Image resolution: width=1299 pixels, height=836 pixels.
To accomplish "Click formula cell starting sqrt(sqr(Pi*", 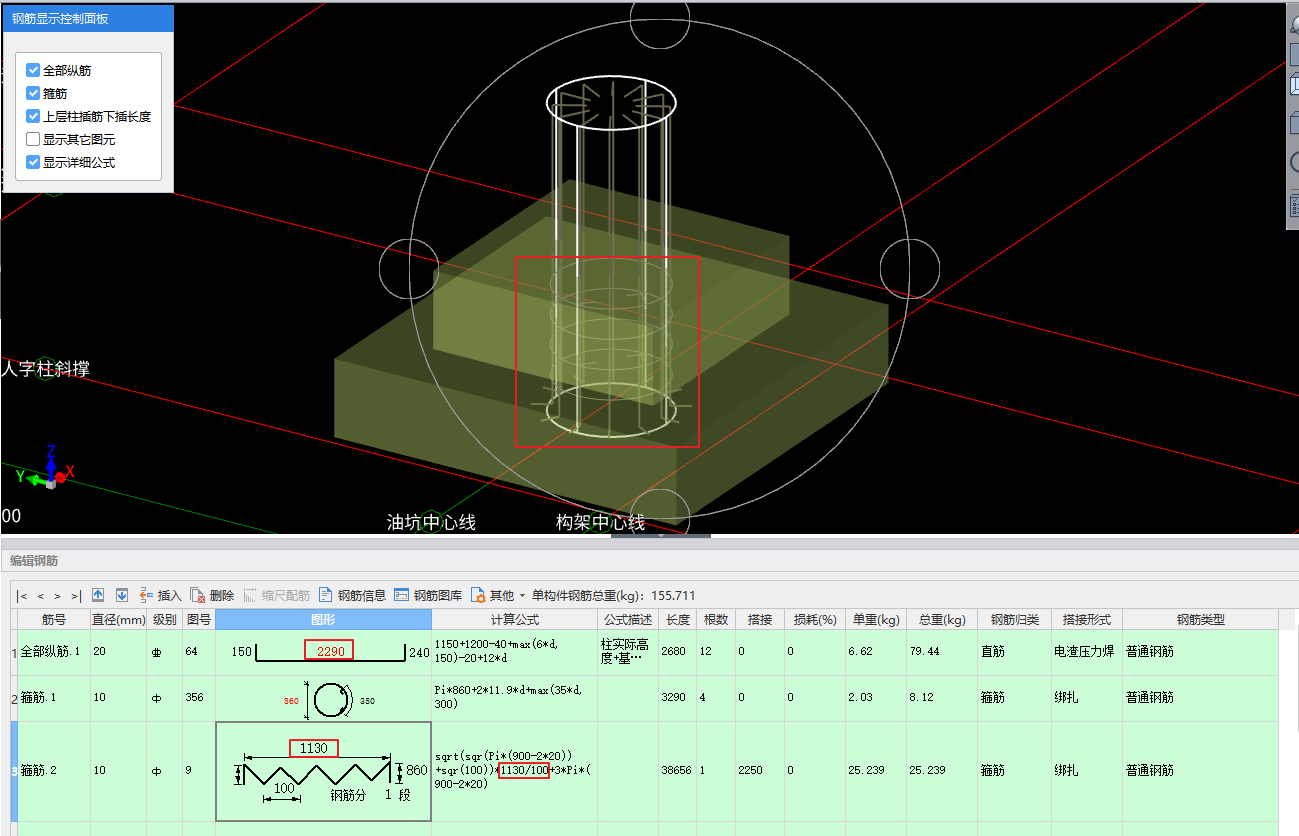I will coord(515,771).
